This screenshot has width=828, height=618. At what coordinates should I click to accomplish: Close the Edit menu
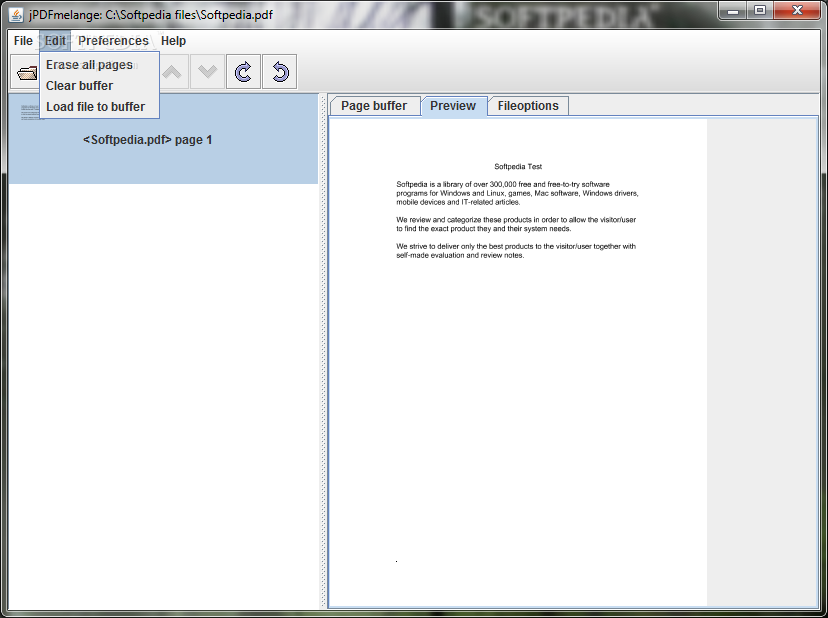pyautogui.click(x=55, y=41)
